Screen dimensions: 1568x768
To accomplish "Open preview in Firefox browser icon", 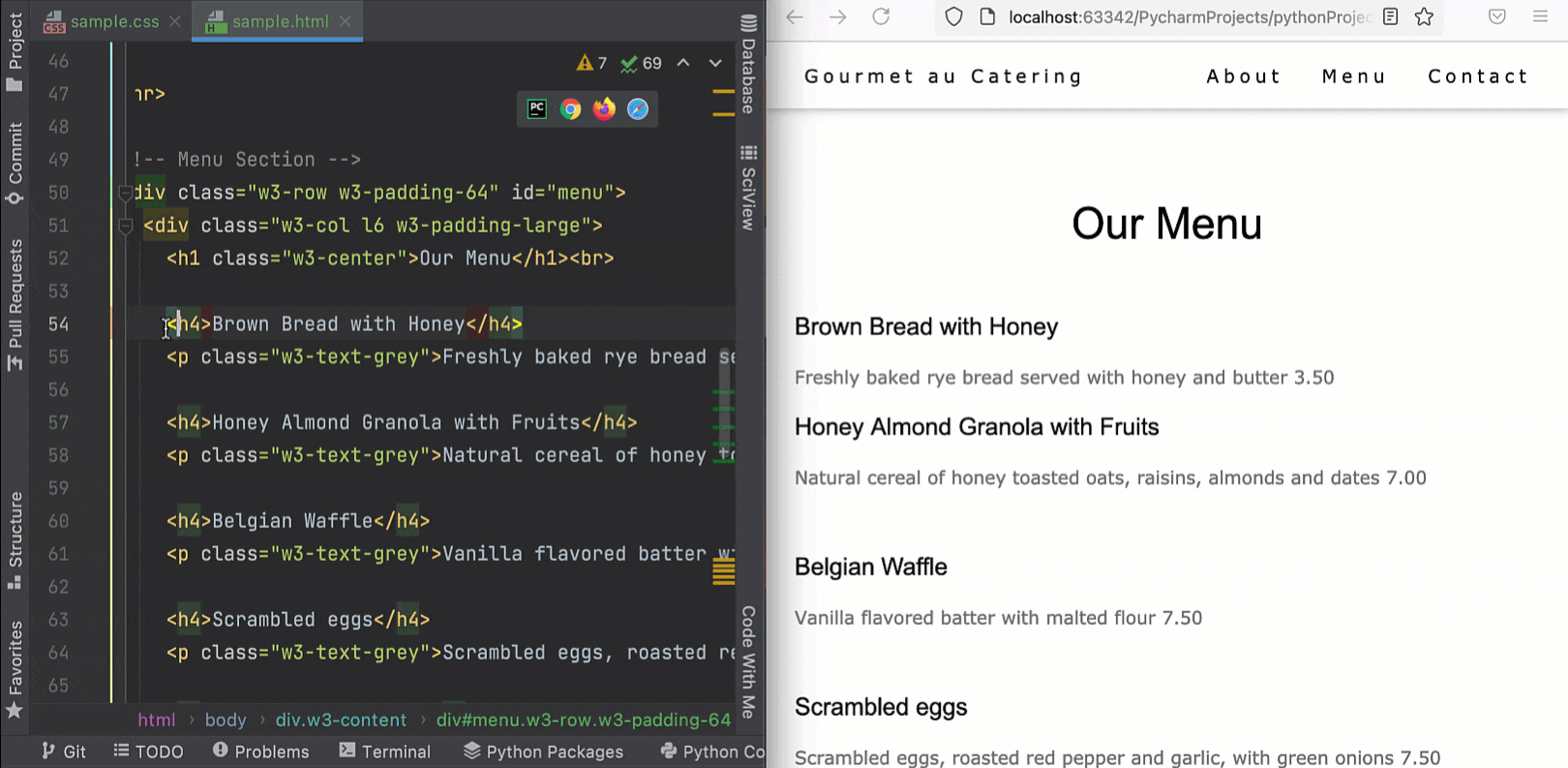I will click(x=604, y=109).
